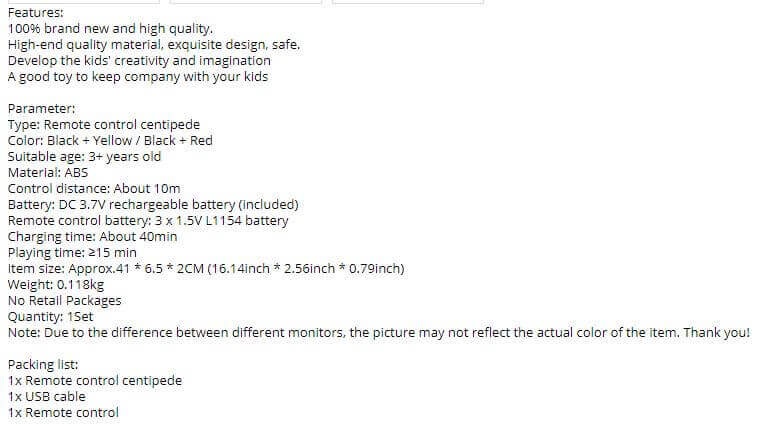
Task: Click the "Suitable age: 3+ years old" text
Action: [85, 156]
